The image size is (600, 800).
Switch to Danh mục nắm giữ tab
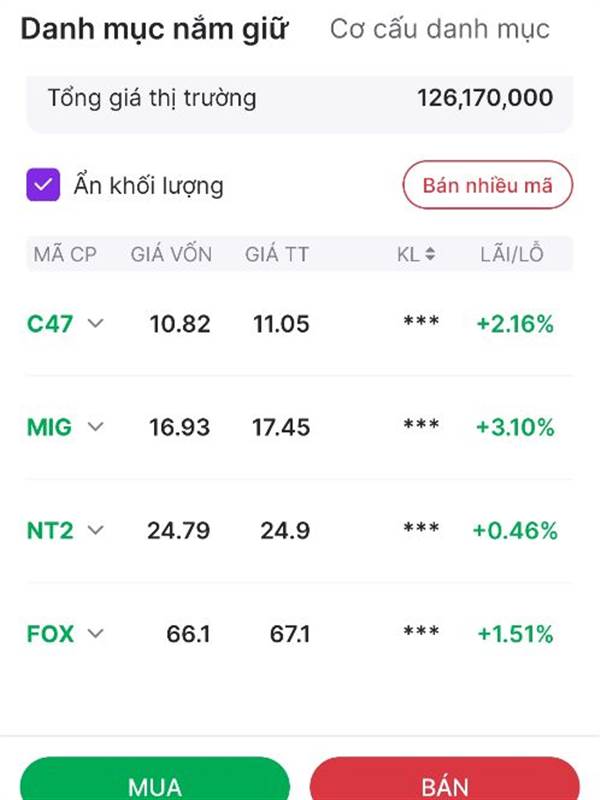tap(154, 30)
